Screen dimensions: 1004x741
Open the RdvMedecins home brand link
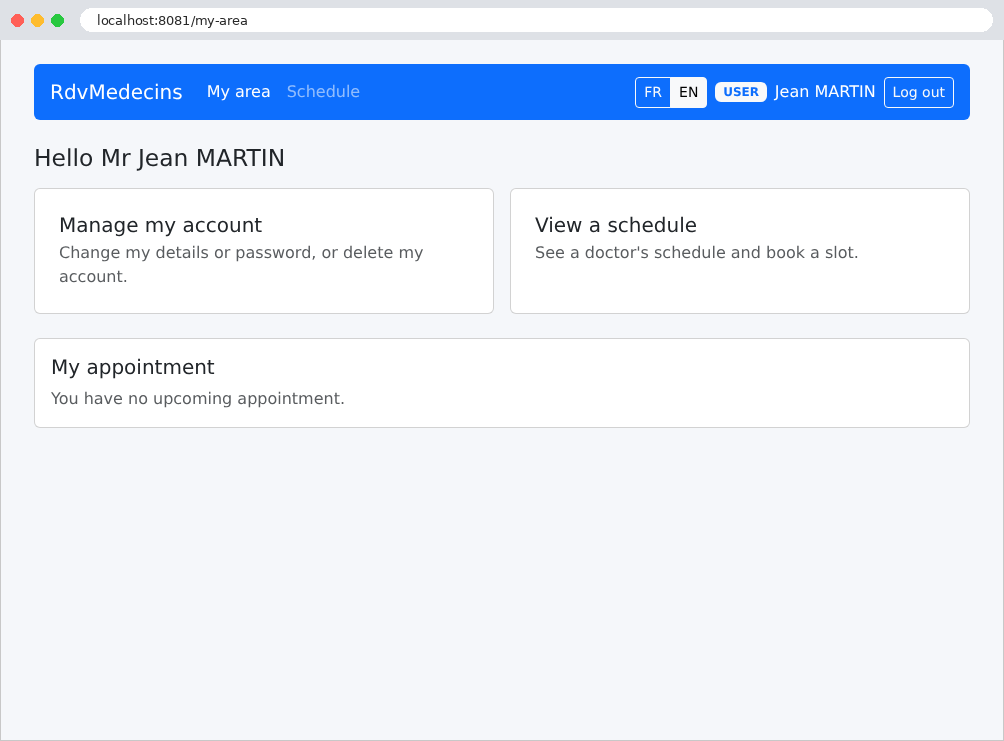coord(116,92)
